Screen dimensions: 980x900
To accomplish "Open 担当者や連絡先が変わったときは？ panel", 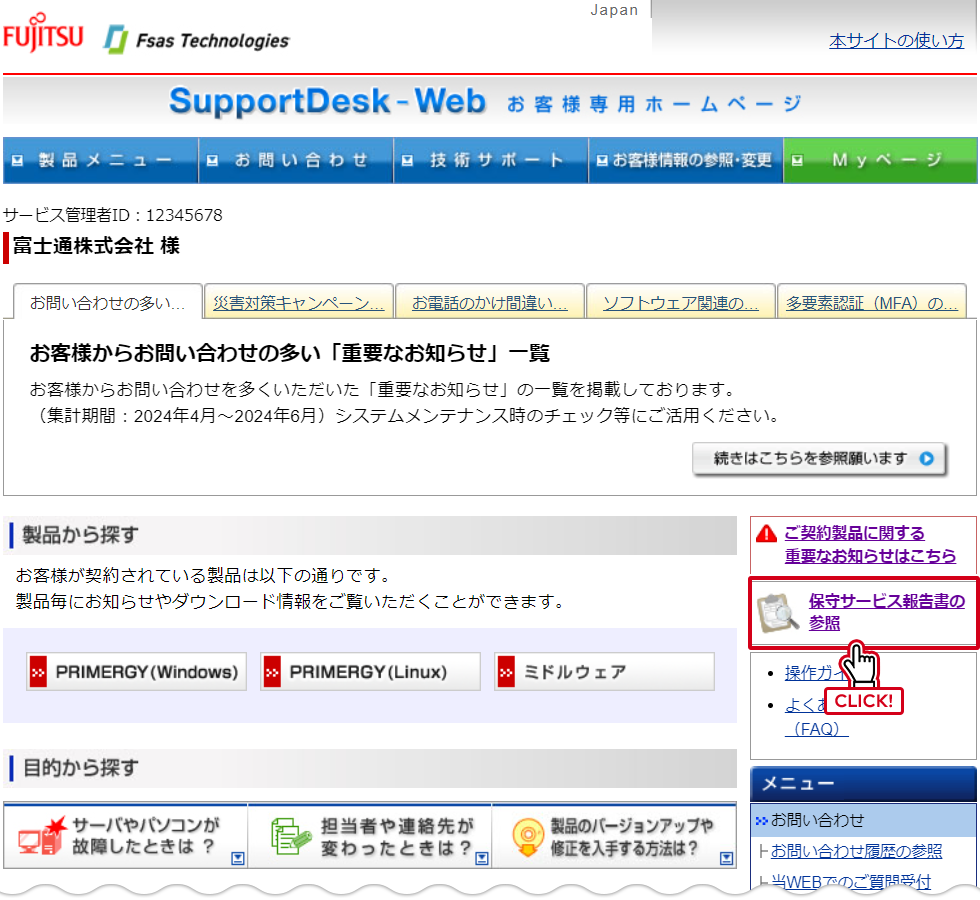I will (369, 836).
